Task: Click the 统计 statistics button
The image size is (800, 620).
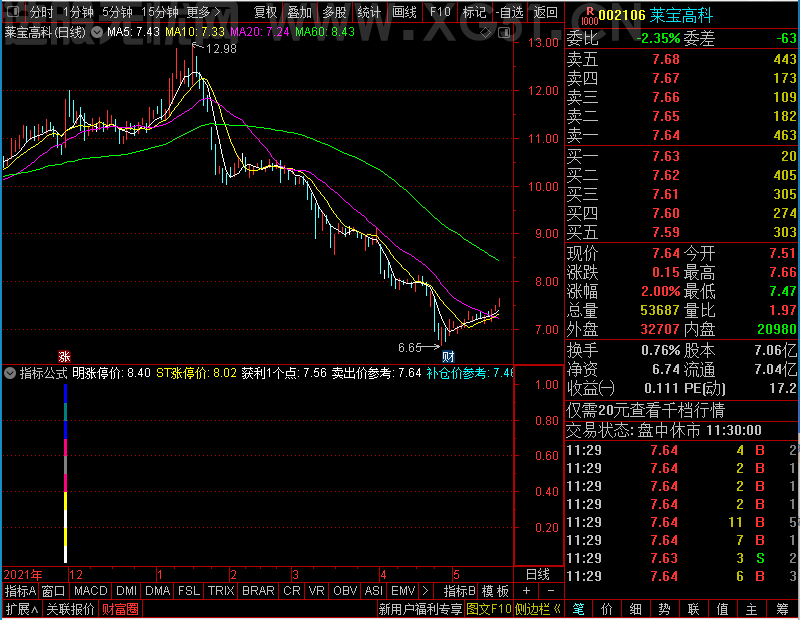Action: (x=369, y=12)
